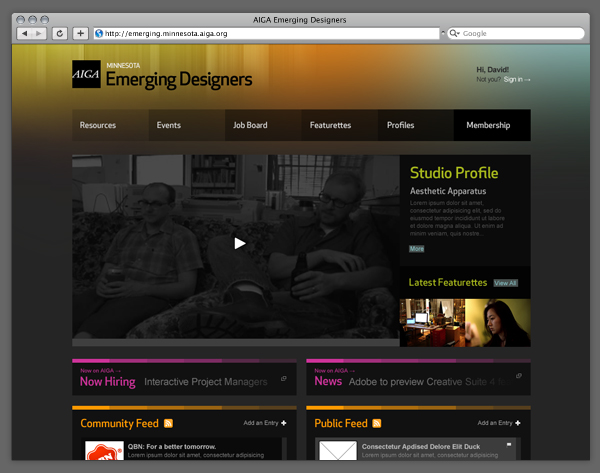Click external link icon in Now Hiring
The width and height of the screenshot is (600, 473).
pos(284,378)
